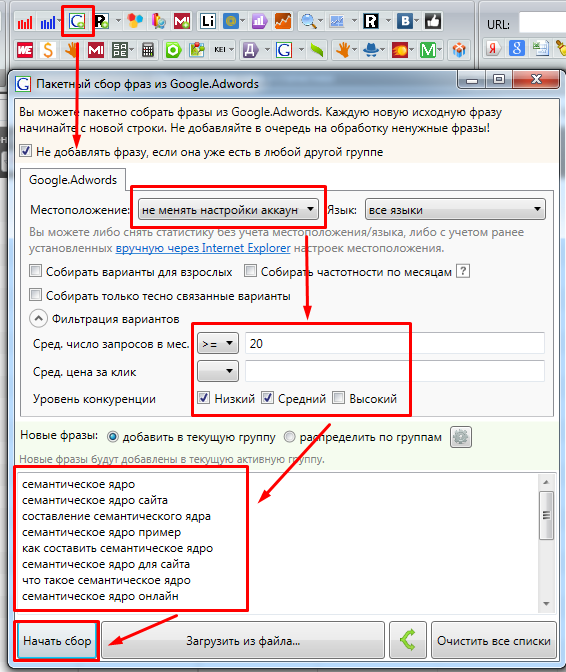Click the LiveInternet Li toolbar icon

point(208,21)
